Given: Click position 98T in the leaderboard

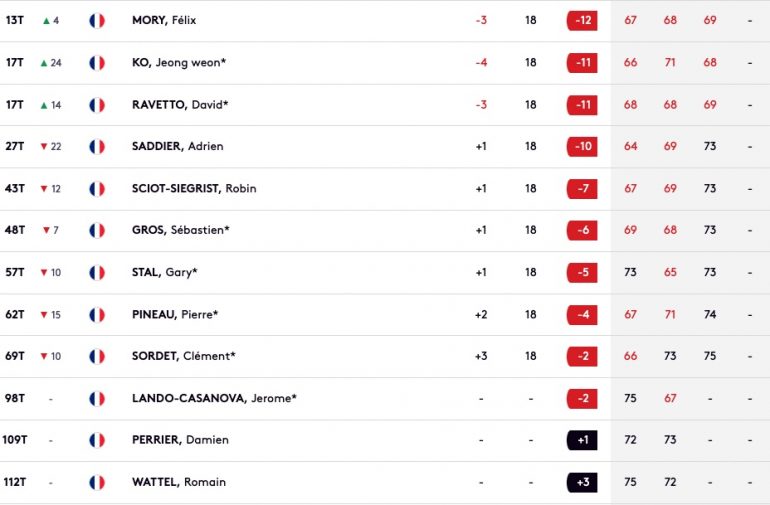Looking at the screenshot, I should pyautogui.click(x=15, y=398).
